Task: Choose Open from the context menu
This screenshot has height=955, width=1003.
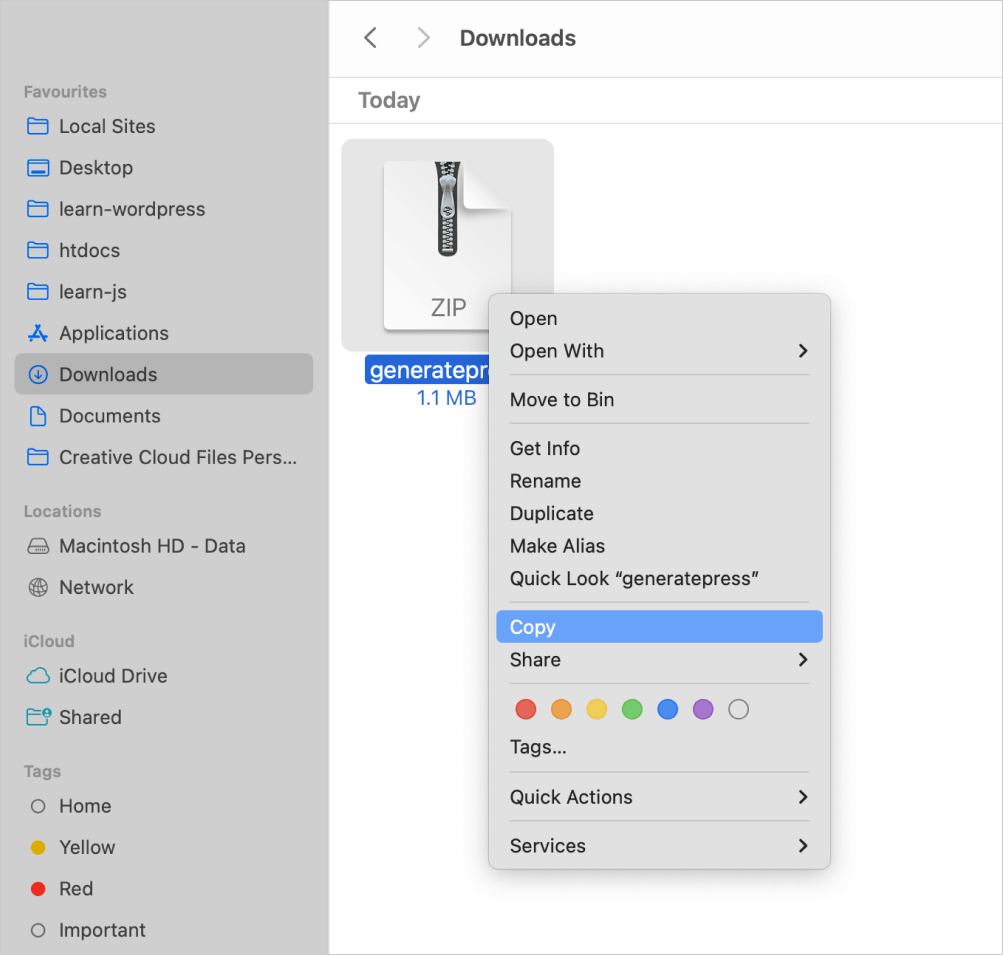Action: (x=659, y=319)
